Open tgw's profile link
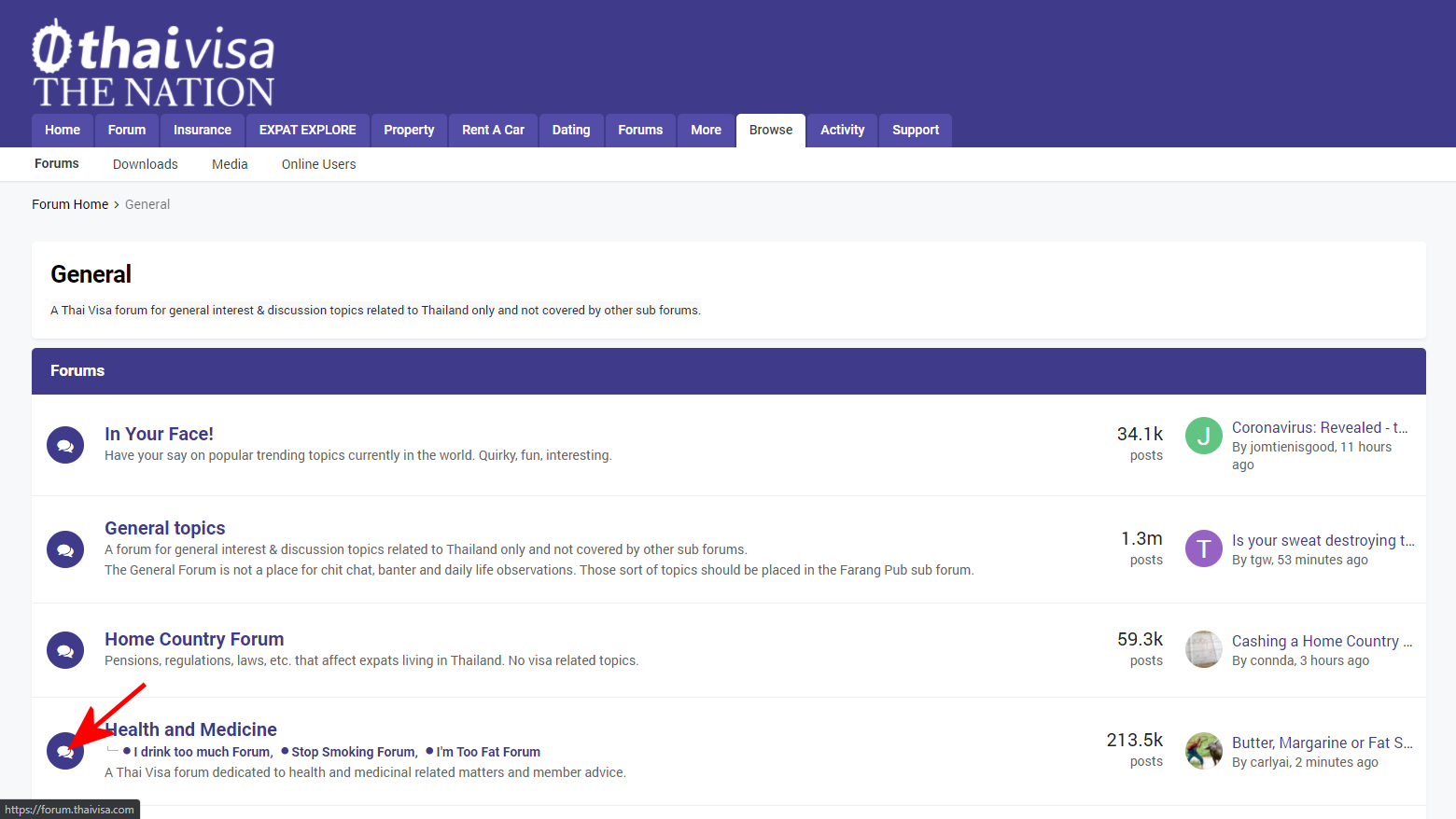The width and height of the screenshot is (1456, 819). tap(1261, 560)
